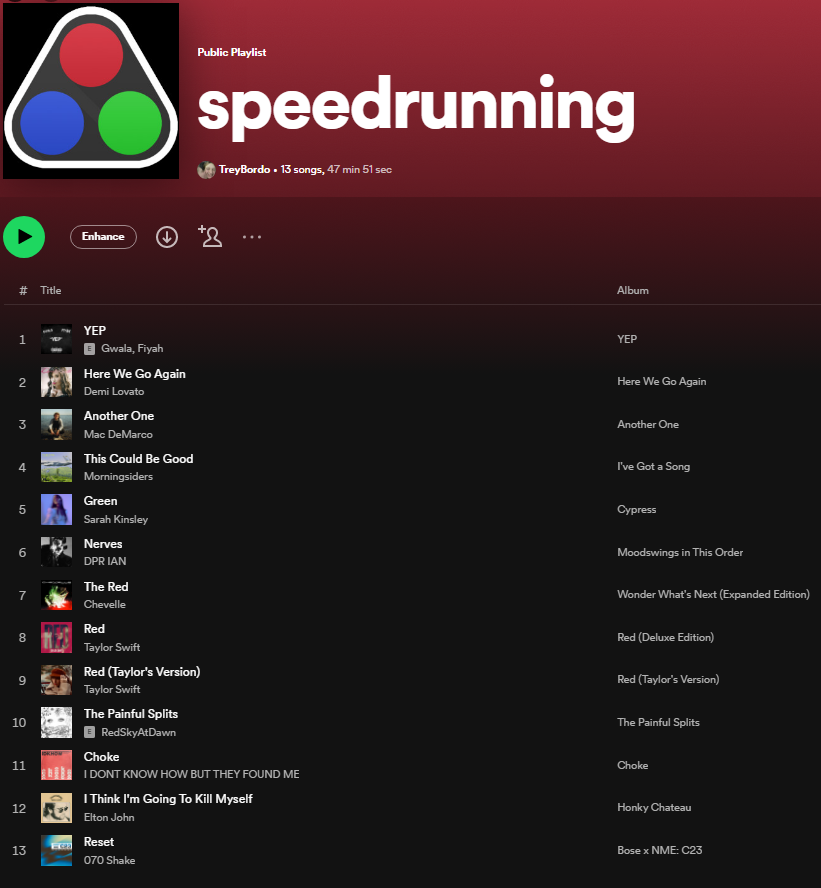The width and height of the screenshot is (821, 888).
Task: Open the Cypress album
Action: [x=636, y=509]
